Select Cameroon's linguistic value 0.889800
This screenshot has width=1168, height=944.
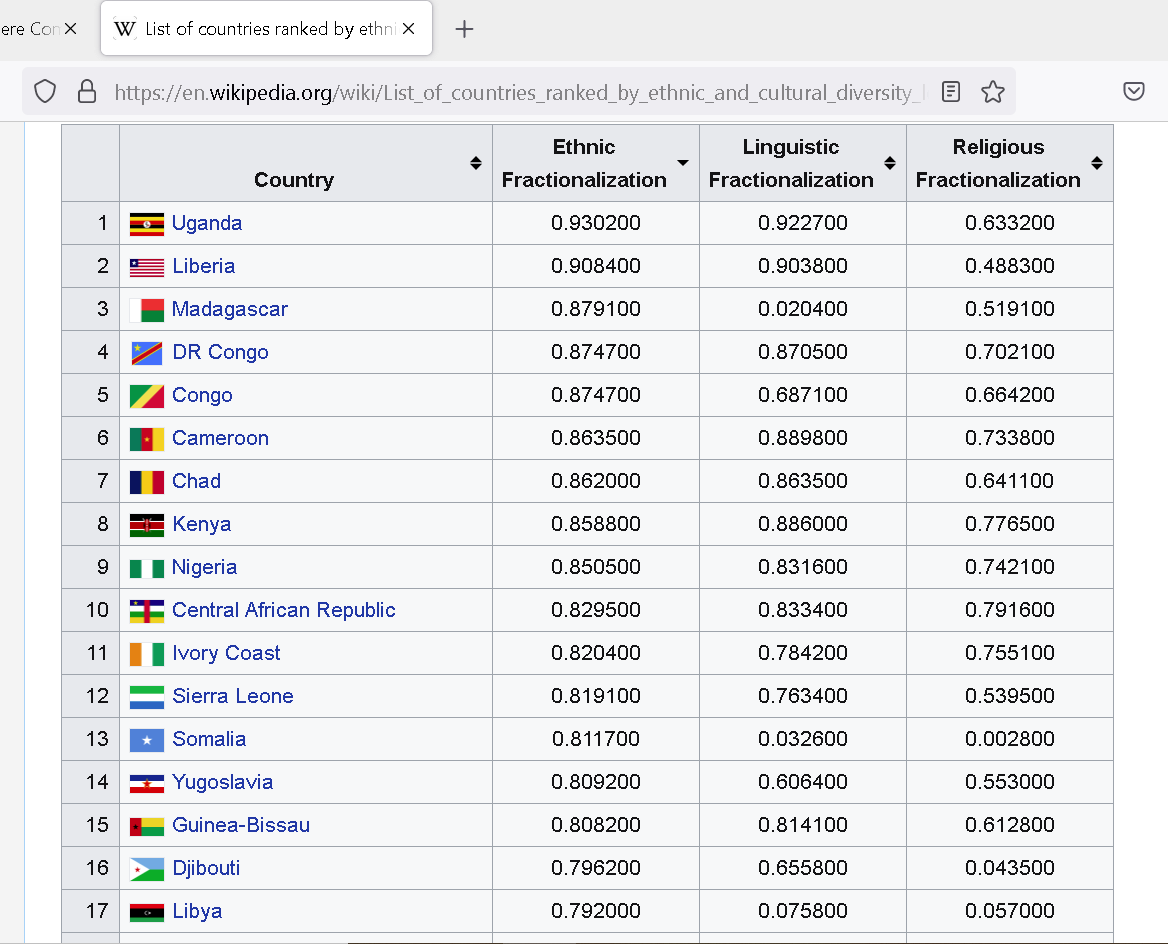pos(803,438)
